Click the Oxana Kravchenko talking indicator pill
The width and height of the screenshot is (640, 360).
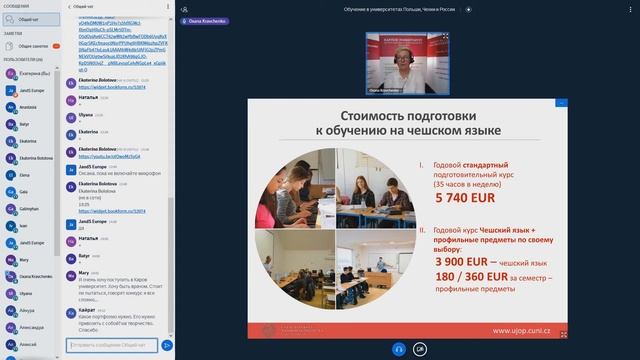point(204,21)
